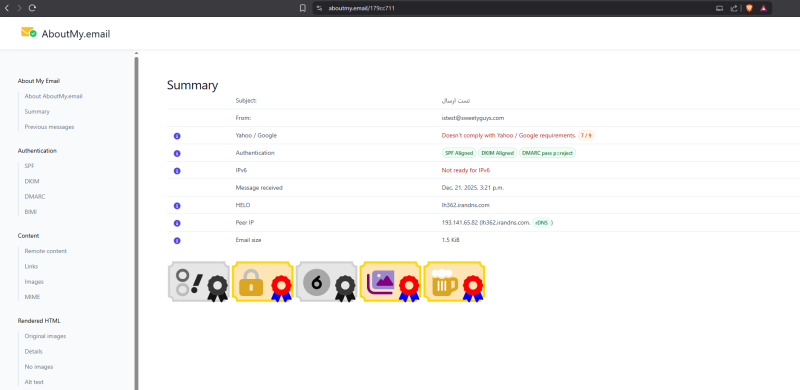
Task: Click the HELO value lh362.irandns.com
Action: tap(465, 205)
